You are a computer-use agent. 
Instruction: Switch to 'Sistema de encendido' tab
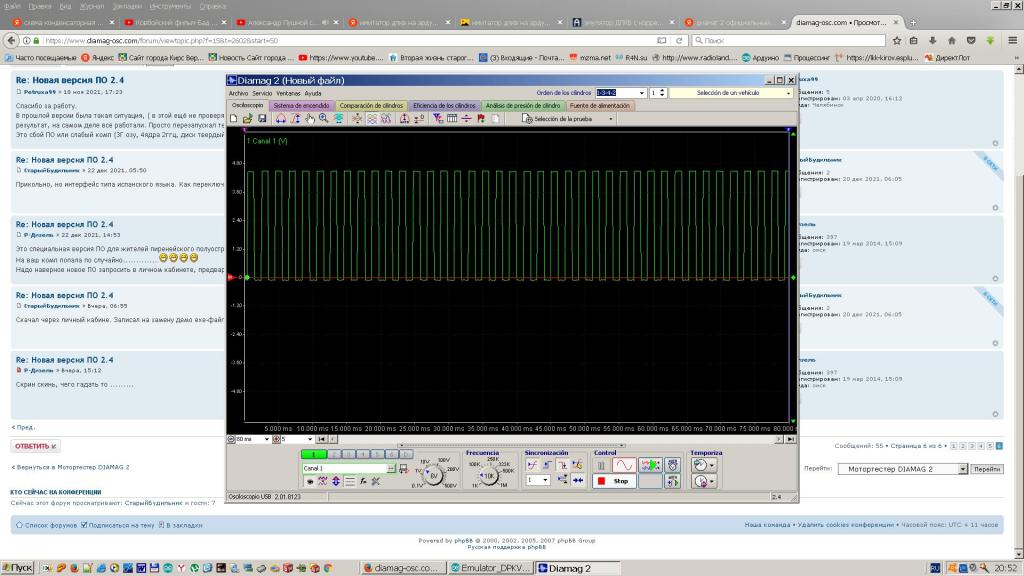click(x=301, y=105)
